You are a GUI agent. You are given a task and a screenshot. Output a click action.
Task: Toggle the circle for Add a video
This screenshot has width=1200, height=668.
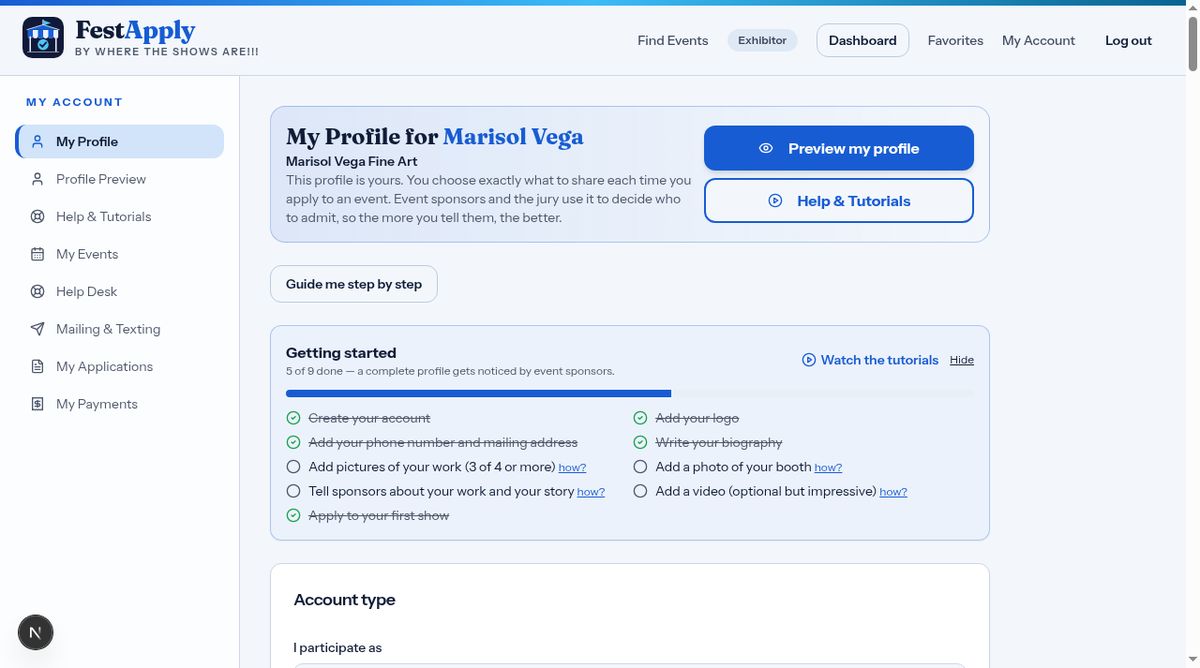pyautogui.click(x=640, y=491)
